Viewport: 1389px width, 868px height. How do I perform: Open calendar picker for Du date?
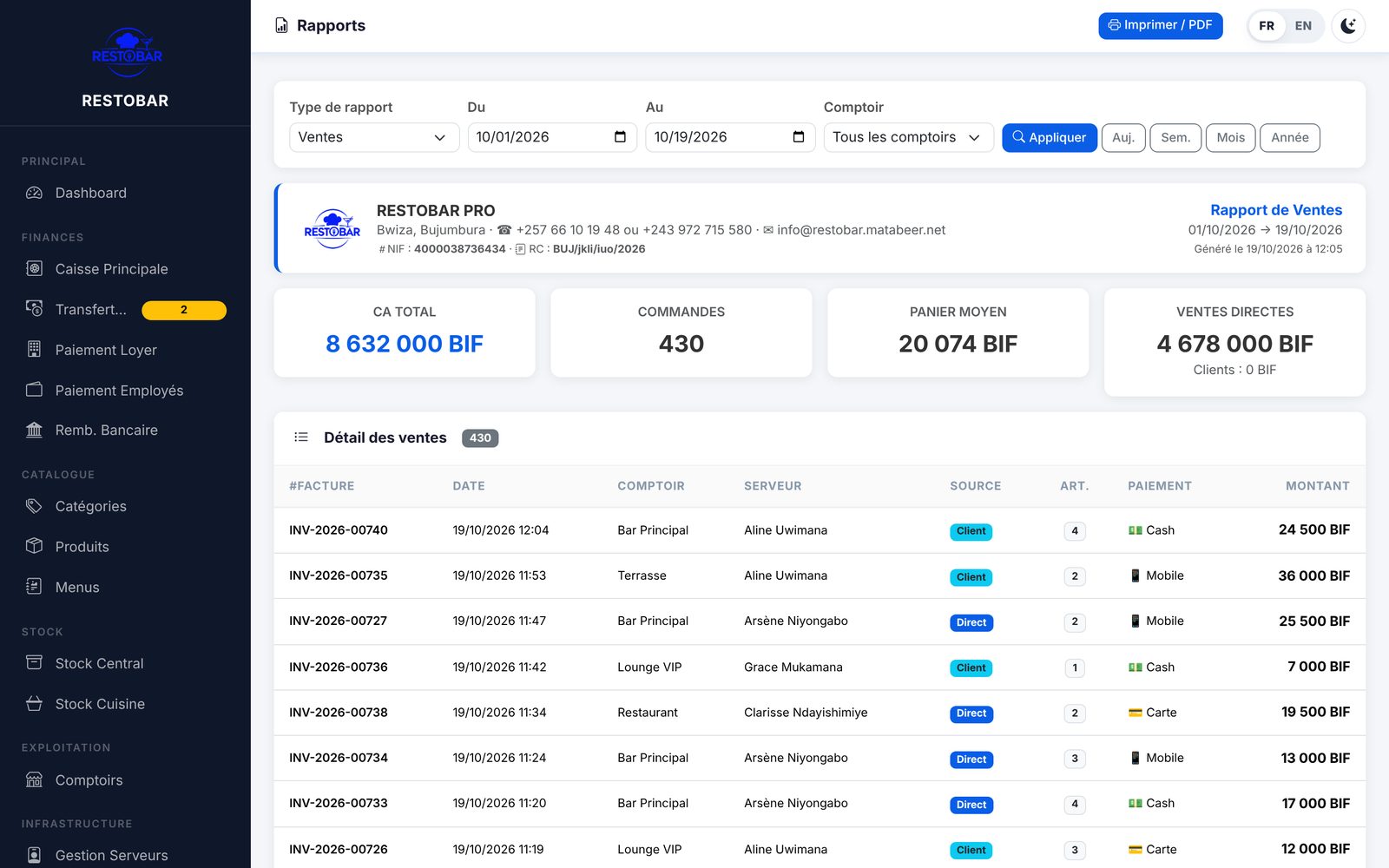coord(620,137)
